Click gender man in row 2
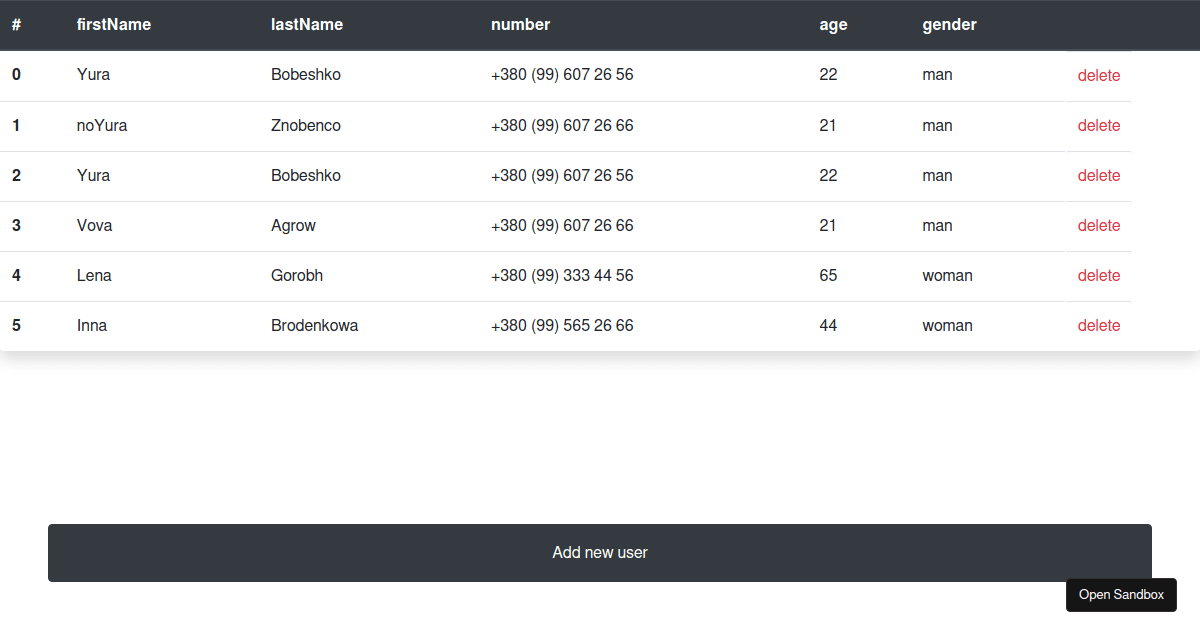 click(937, 176)
